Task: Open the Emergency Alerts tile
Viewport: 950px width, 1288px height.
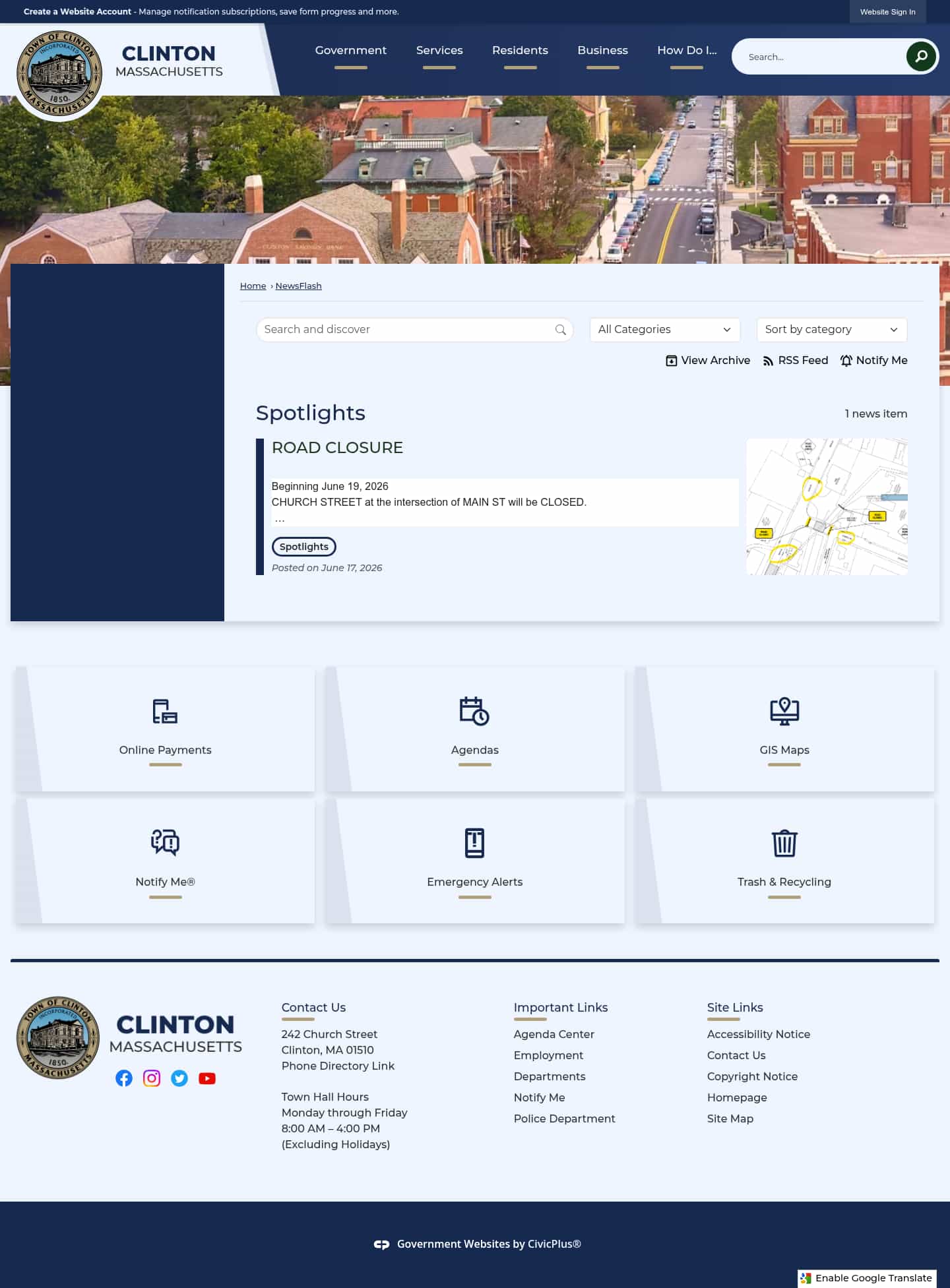Action: tap(475, 861)
